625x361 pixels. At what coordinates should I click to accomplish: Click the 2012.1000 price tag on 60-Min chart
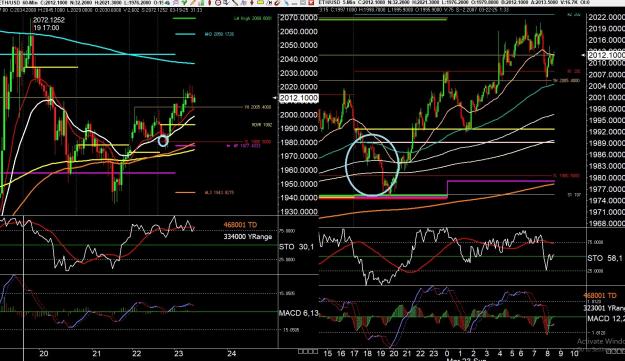(299, 98)
